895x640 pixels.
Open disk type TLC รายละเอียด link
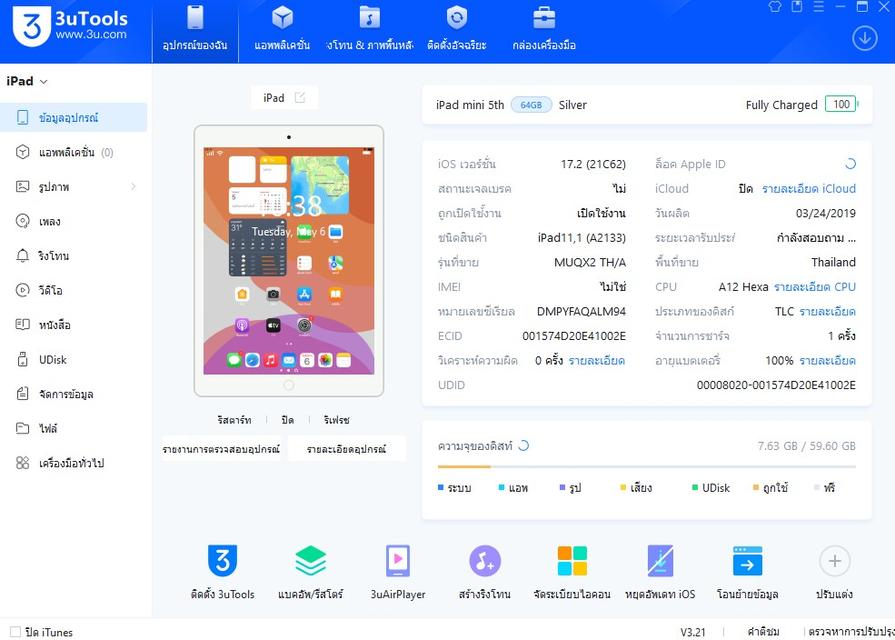click(827, 311)
